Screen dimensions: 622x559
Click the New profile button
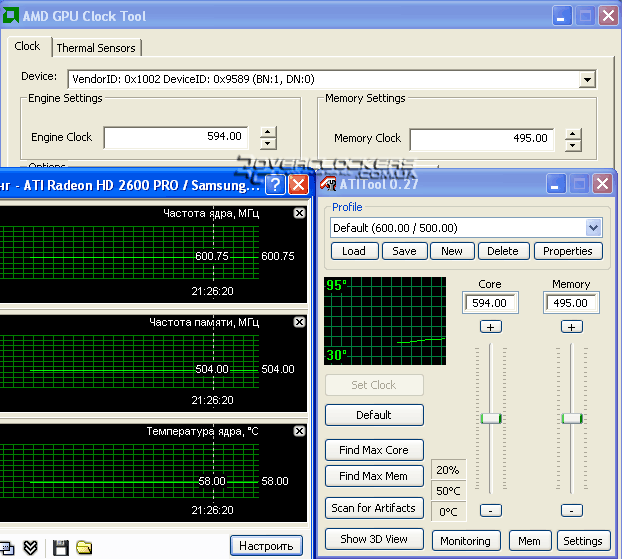coord(452,251)
